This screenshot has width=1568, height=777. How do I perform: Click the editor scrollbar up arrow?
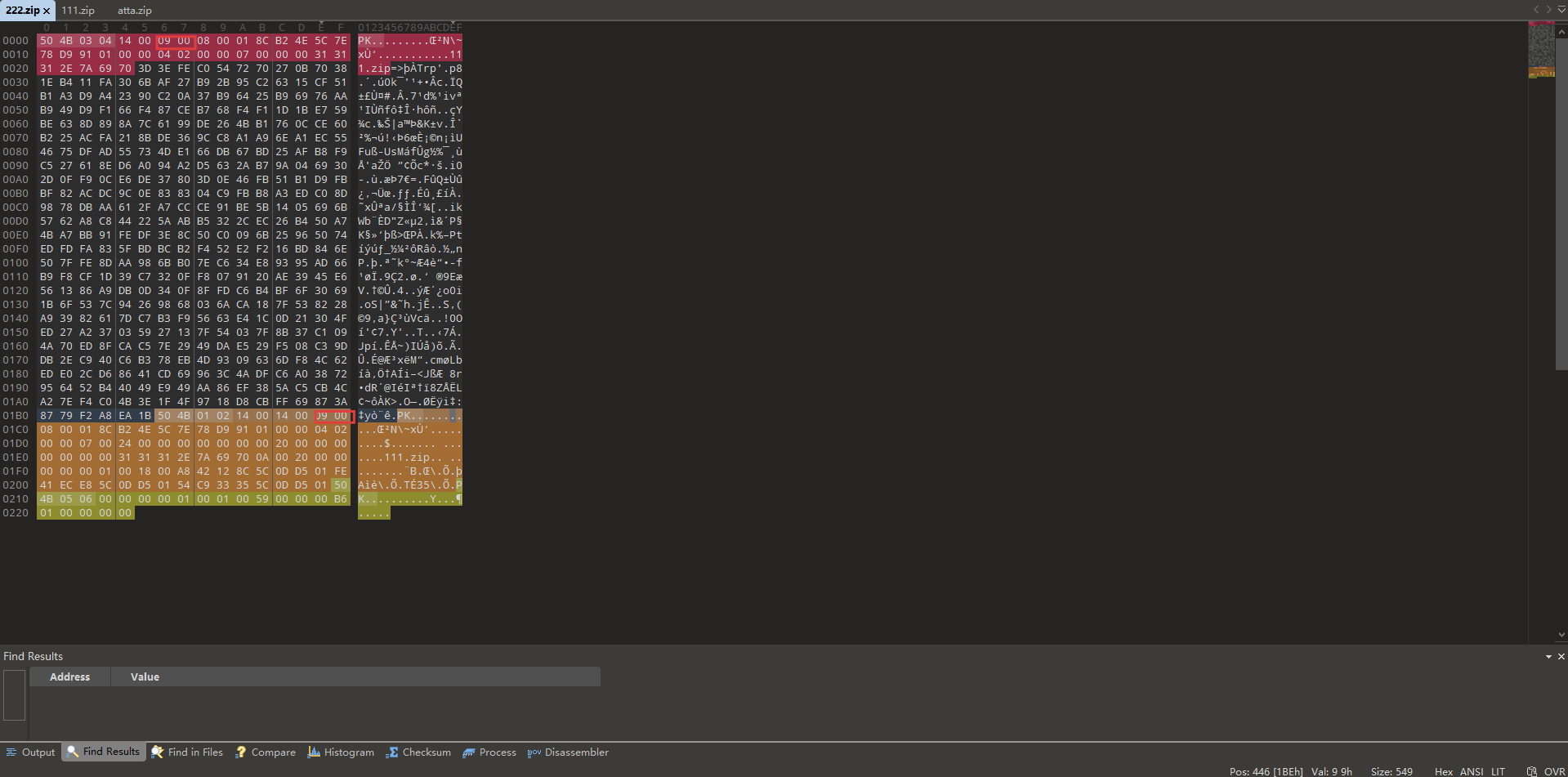(x=1561, y=32)
